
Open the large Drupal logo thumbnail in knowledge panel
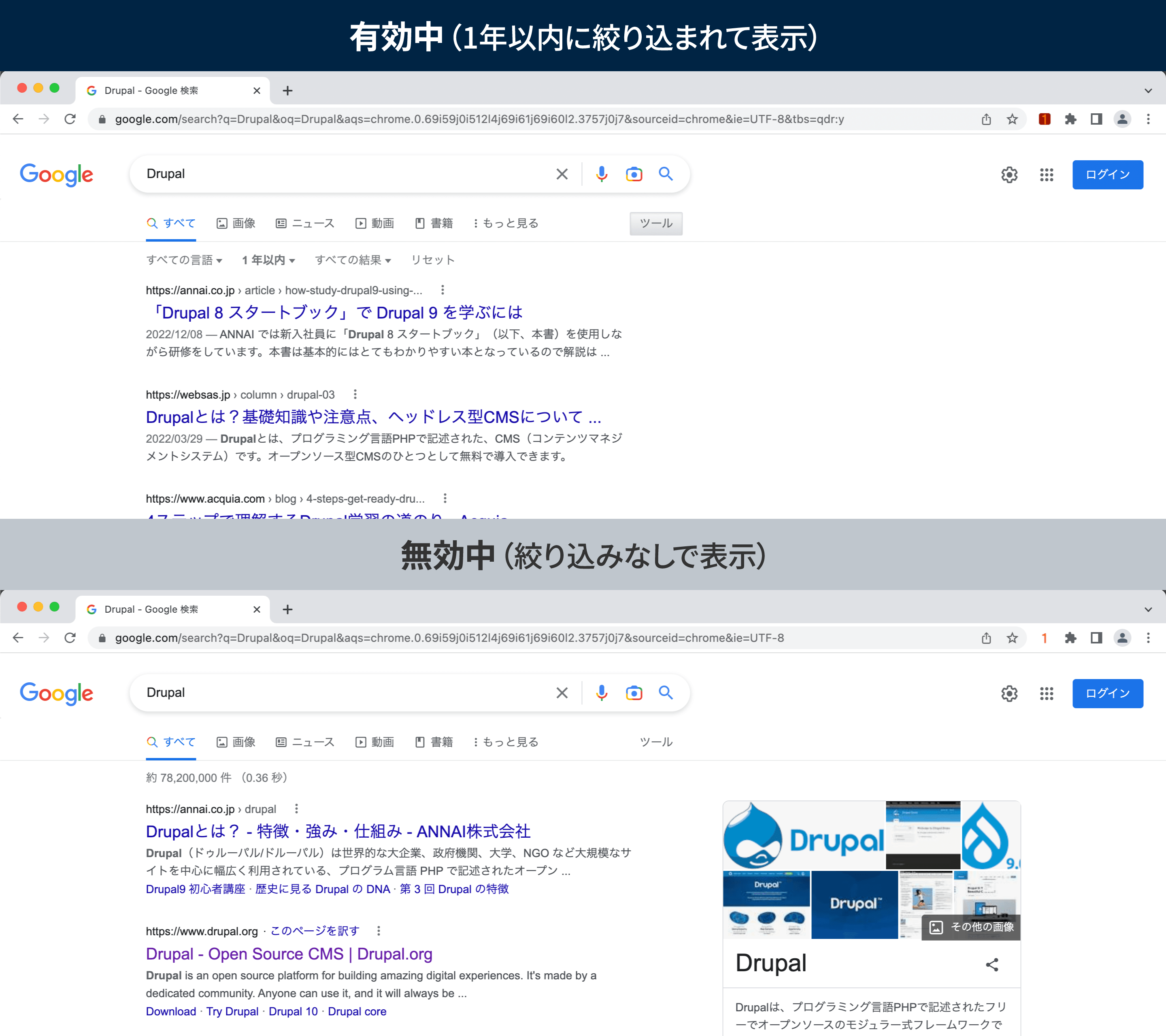(x=803, y=835)
